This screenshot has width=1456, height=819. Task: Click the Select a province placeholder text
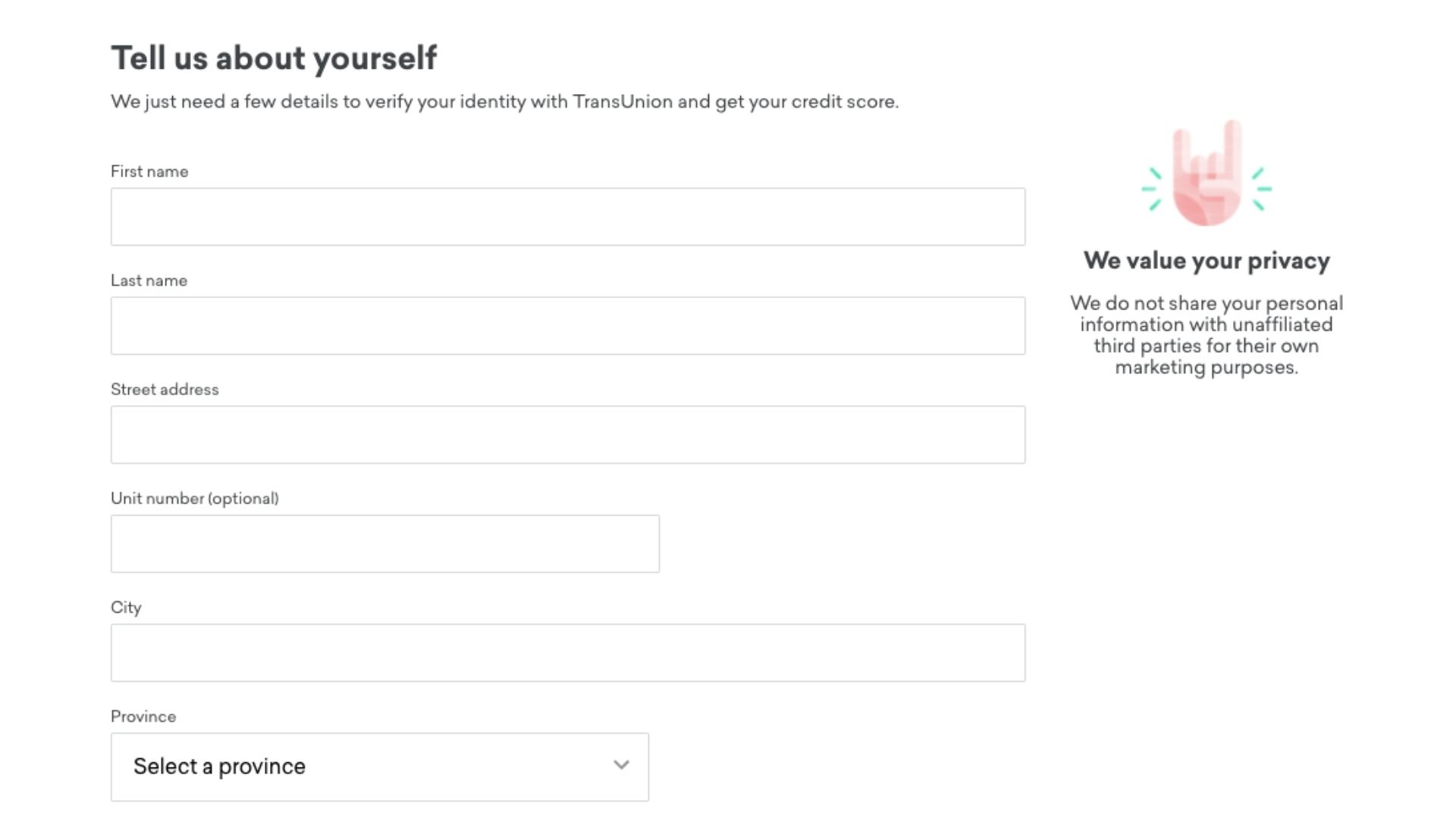[219, 766]
